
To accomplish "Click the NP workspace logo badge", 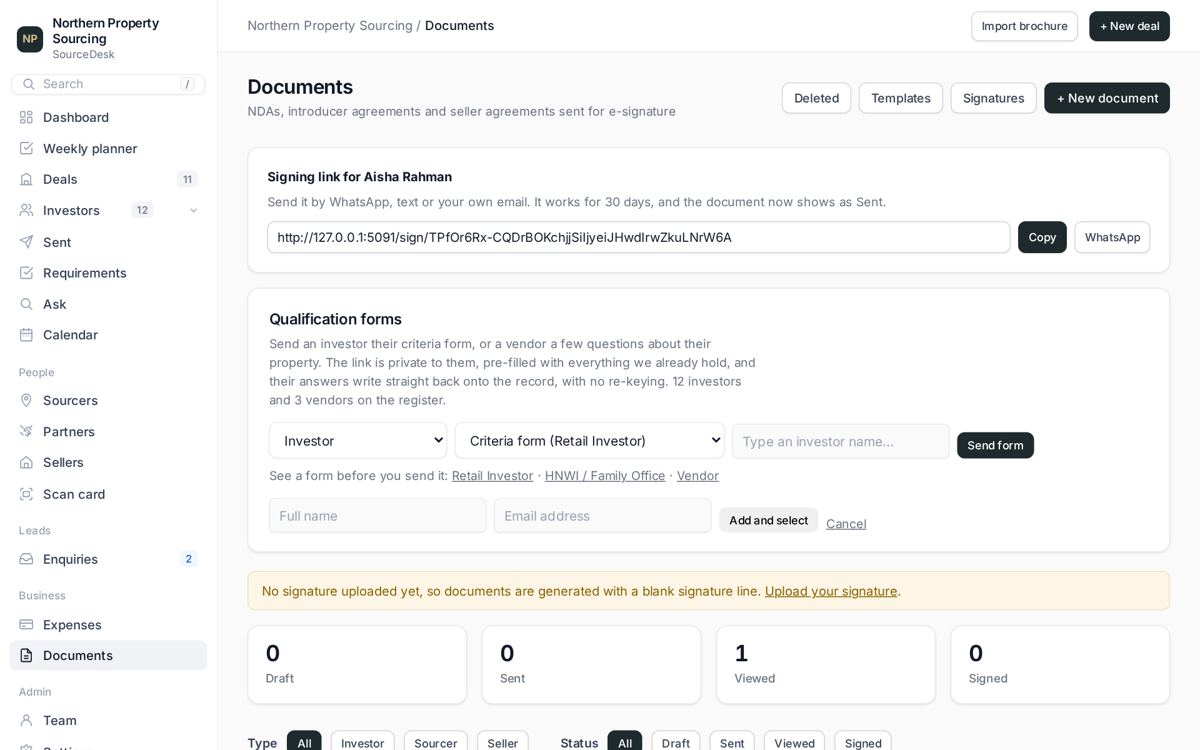I will (30, 39).
